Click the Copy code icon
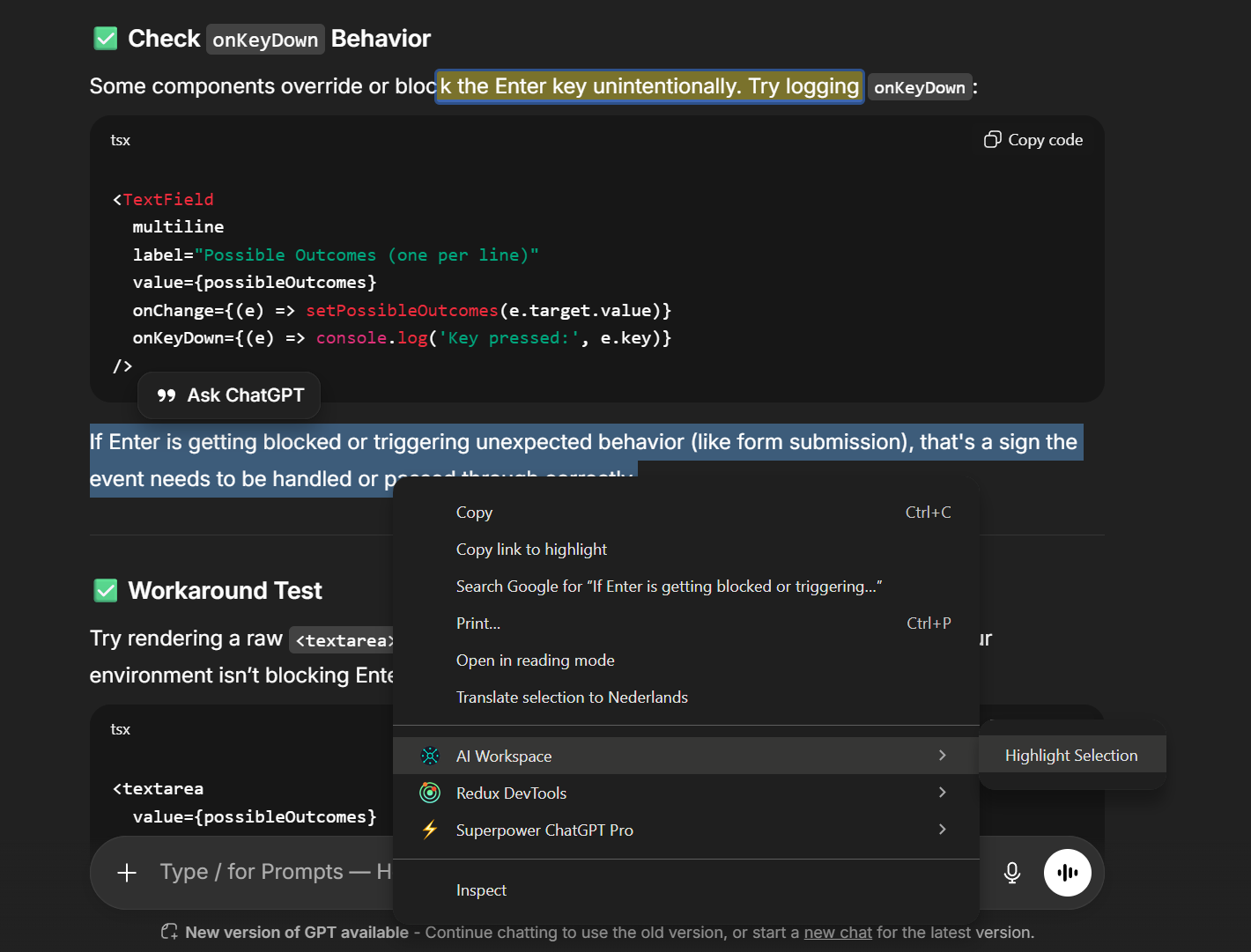This screenshot has height=952, width=1251. point(993,139)
